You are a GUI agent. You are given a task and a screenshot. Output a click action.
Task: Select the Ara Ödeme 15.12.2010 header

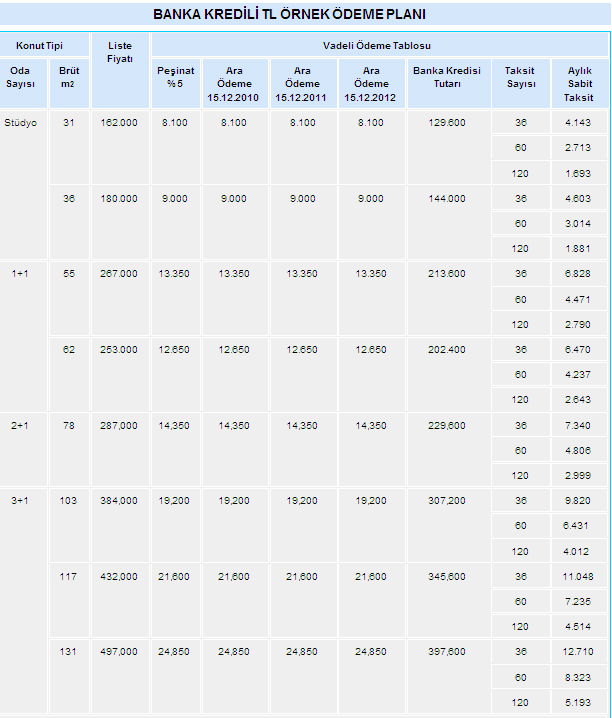point(233,84)
